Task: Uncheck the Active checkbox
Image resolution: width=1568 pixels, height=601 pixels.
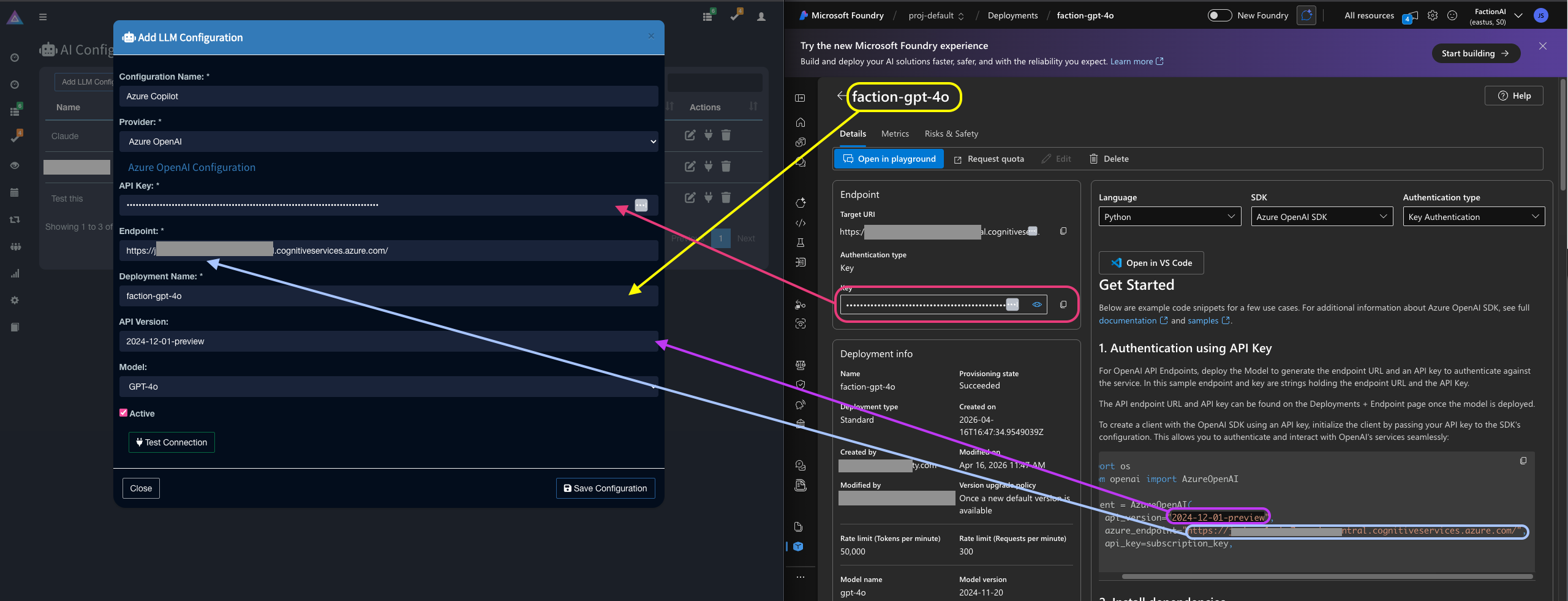Action: coord(123,413)
